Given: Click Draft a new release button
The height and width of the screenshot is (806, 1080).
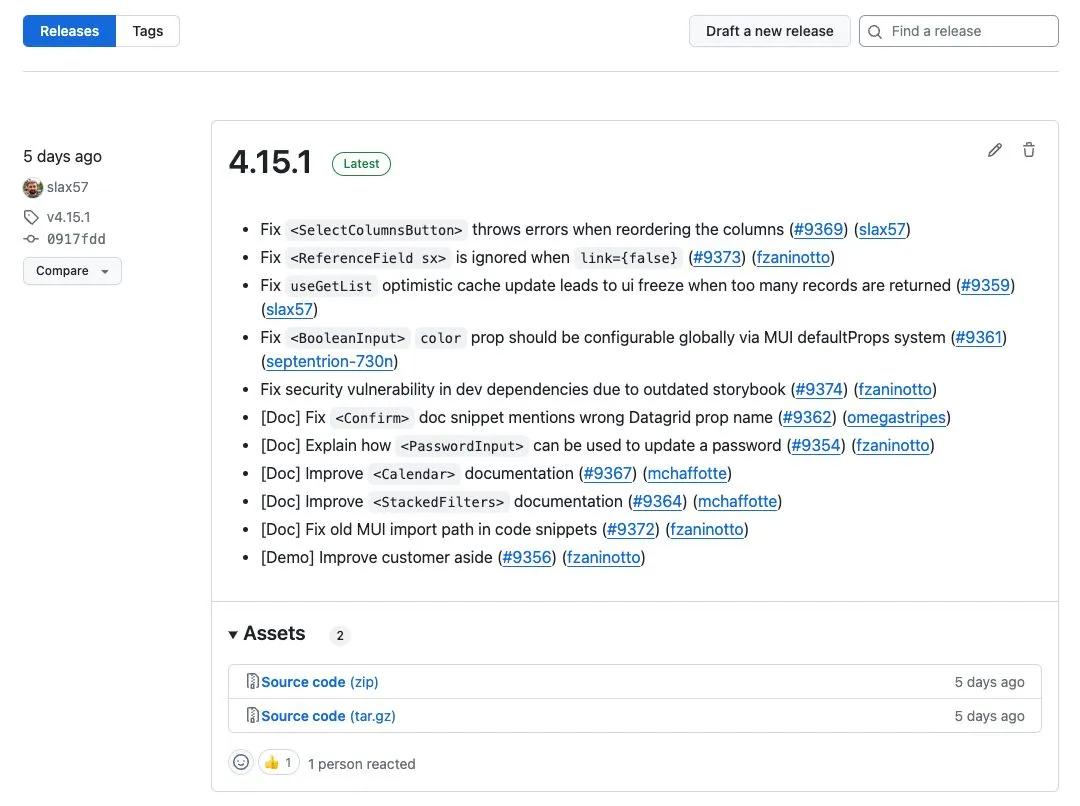Looking at the screenshot, I should [769, 31].
